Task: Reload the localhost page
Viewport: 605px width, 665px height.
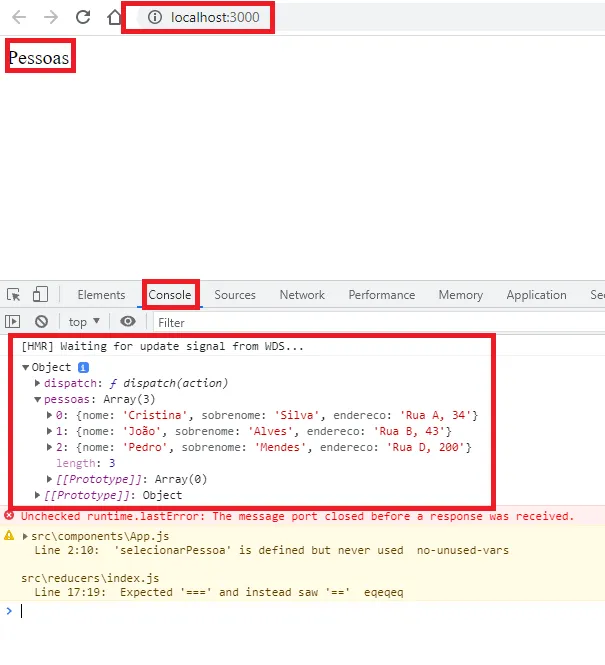Action: point(83,17)
